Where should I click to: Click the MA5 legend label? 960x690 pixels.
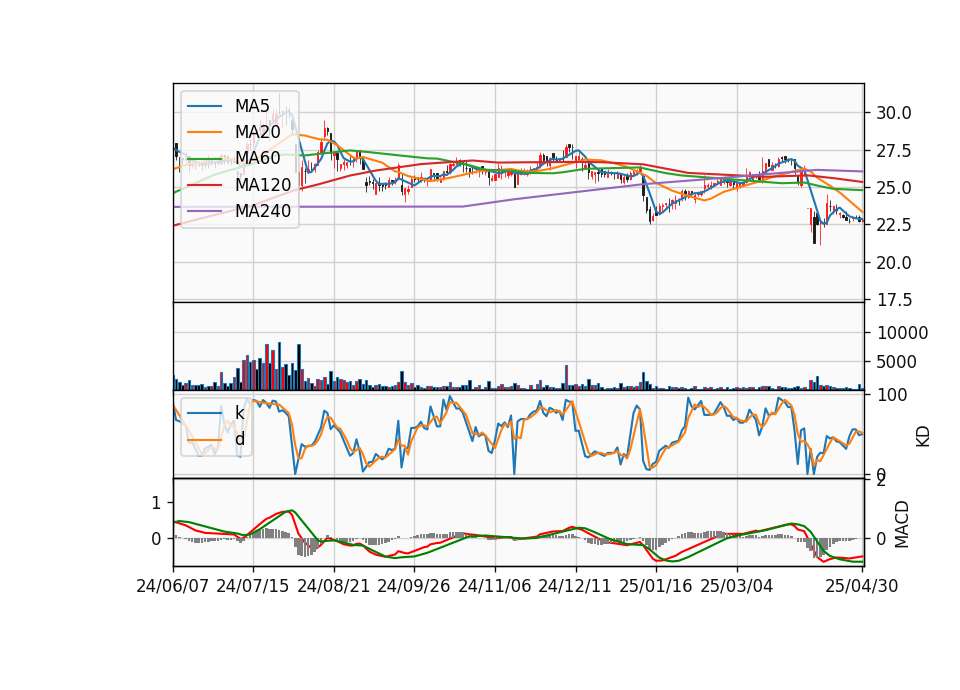tap(252, 106)
